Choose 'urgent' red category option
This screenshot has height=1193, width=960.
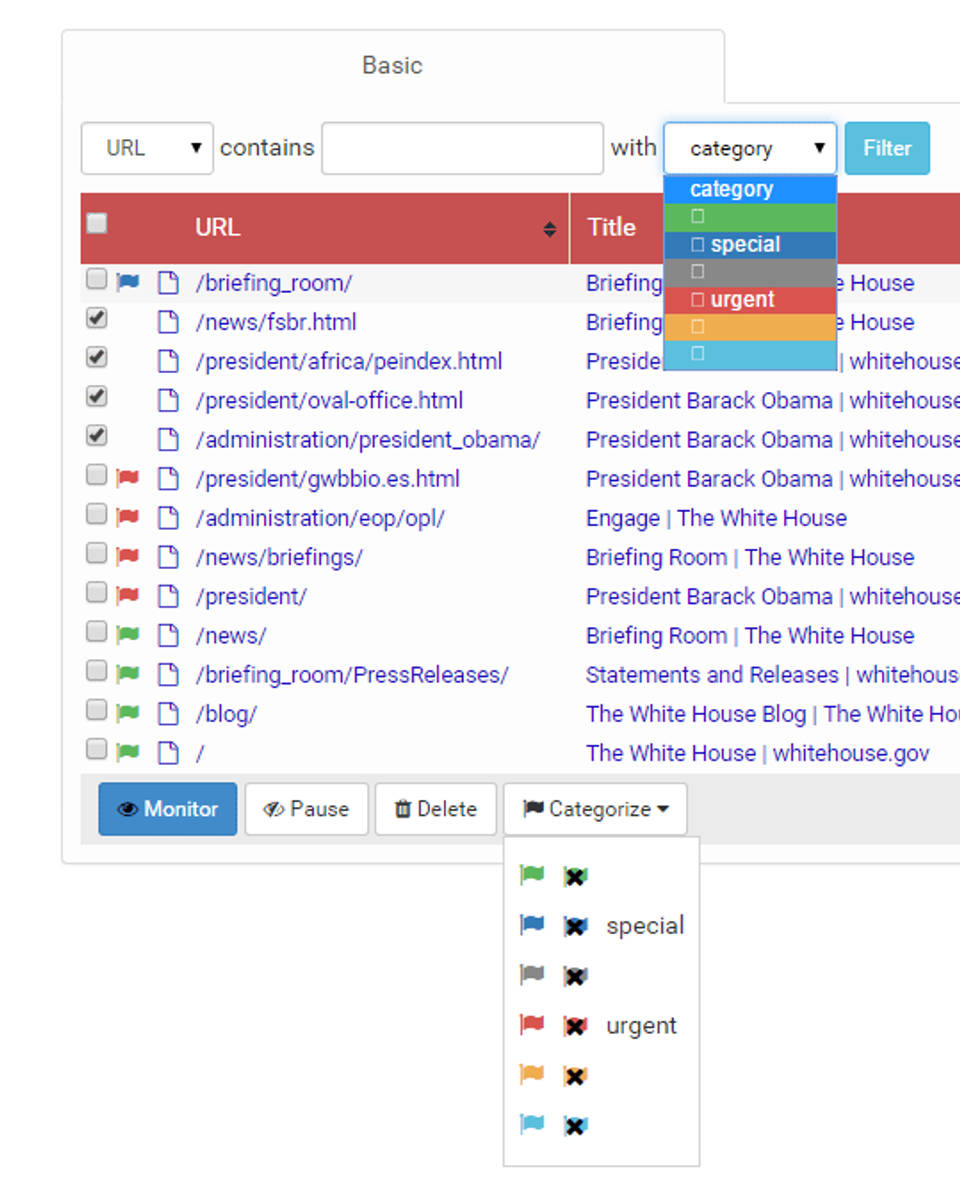click(750, 299)
